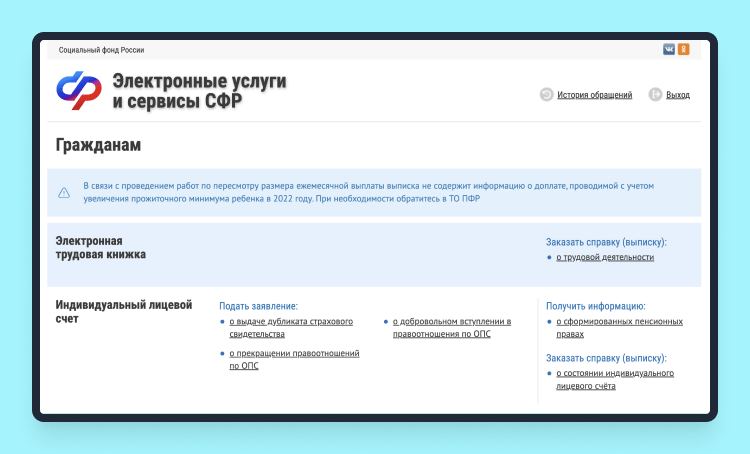Open the VK social network icon
This screenshot has width=750, height=454.
tap(669, 49)
